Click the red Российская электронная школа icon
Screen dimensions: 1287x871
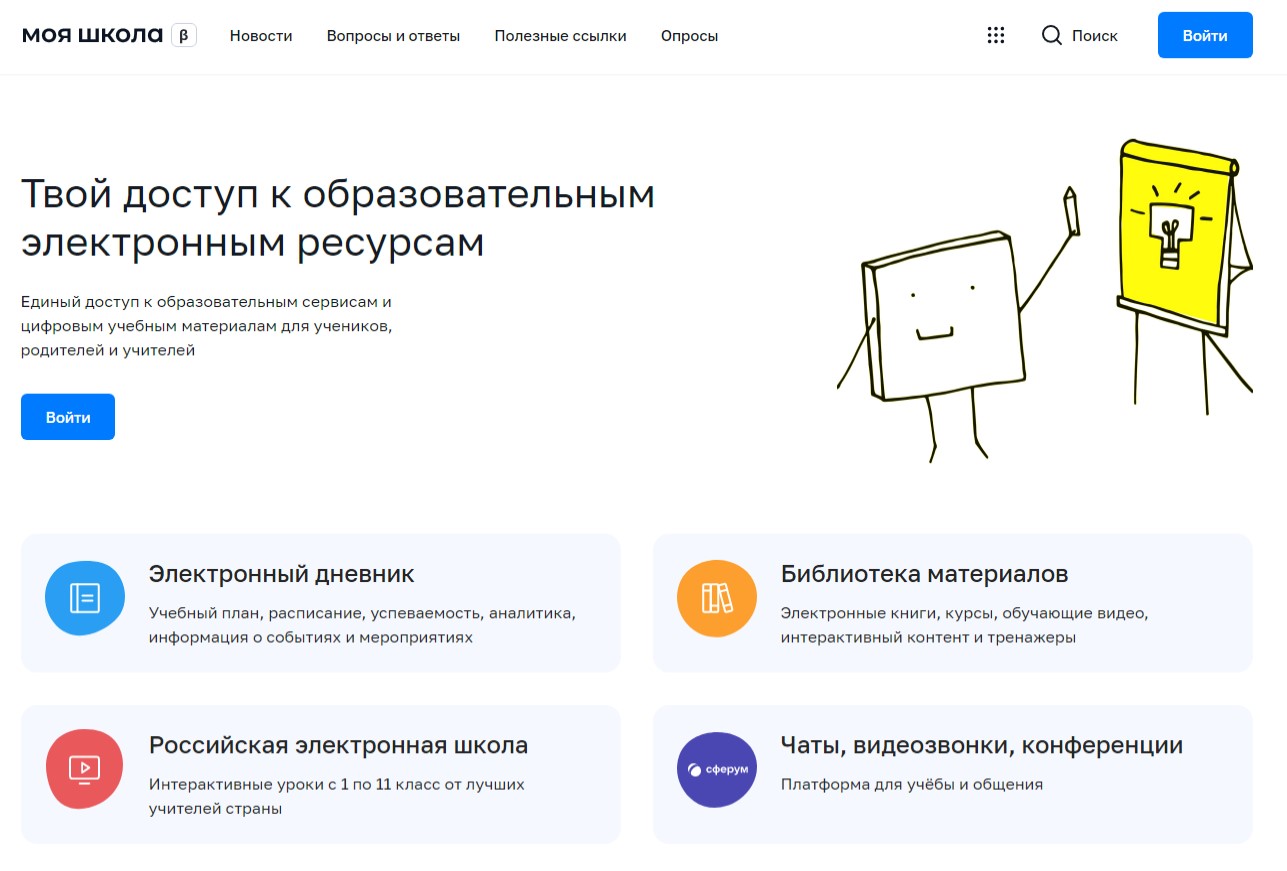point(85,769)
